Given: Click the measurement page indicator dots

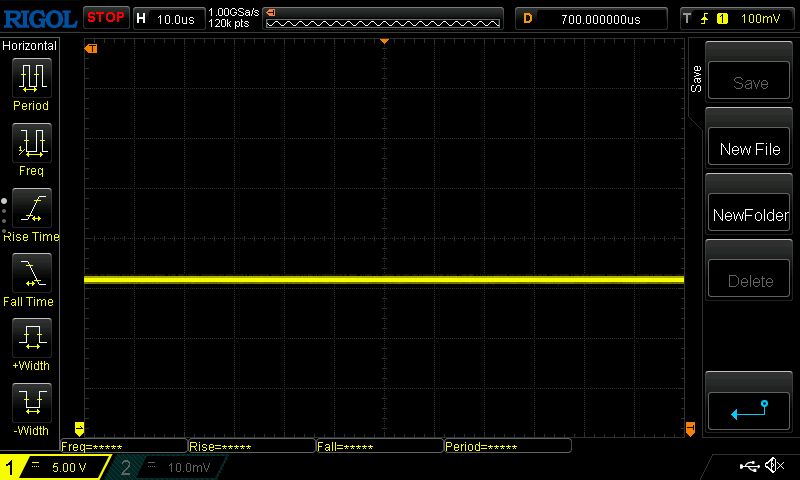Looking at the screenshot, I should 4,216.
